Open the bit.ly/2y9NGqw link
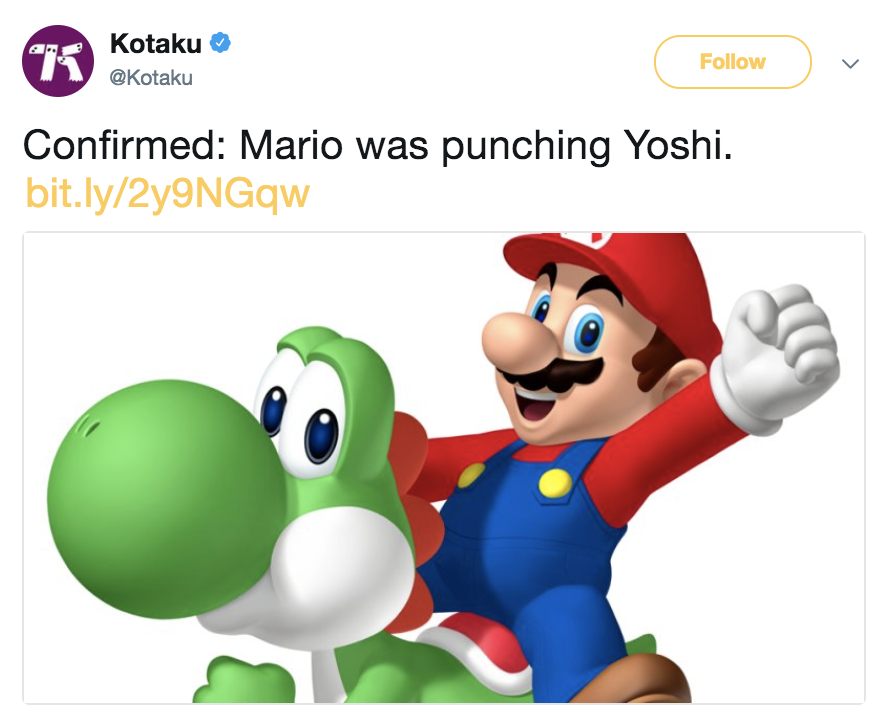Viewport: 883px width, 724px height. click(167, 192)
